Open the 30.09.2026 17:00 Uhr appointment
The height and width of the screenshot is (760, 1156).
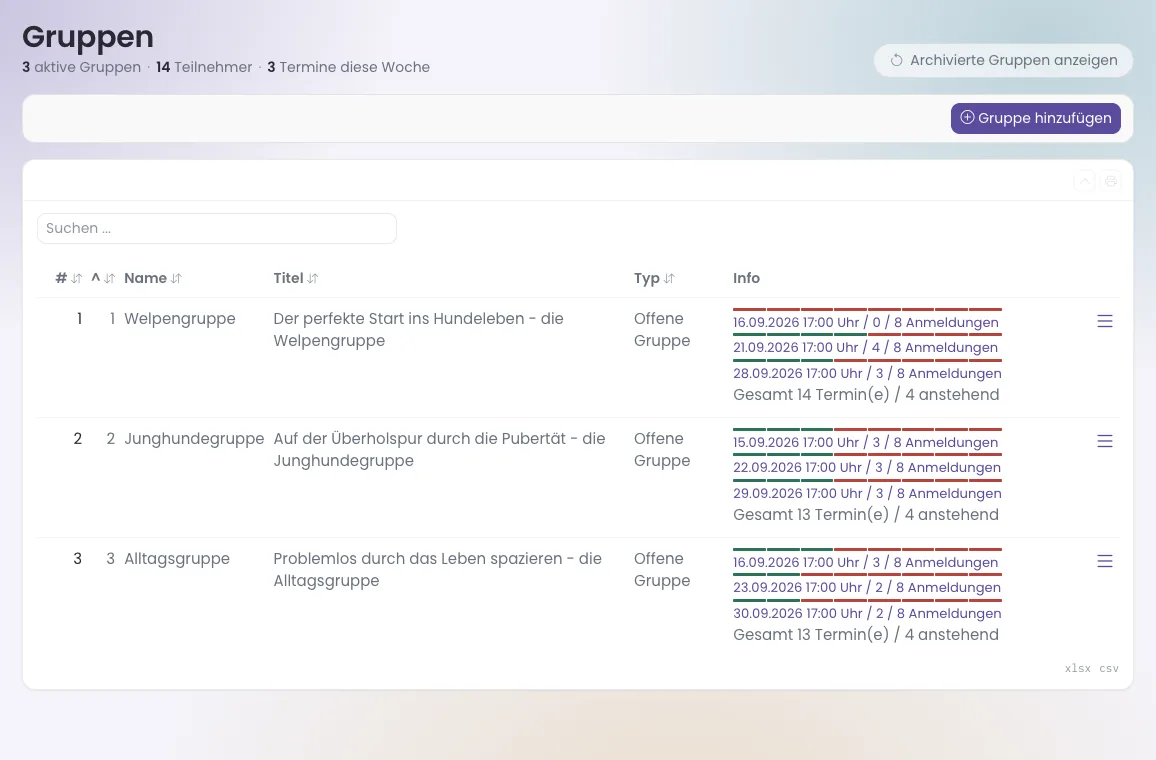(x=867, y=614)
